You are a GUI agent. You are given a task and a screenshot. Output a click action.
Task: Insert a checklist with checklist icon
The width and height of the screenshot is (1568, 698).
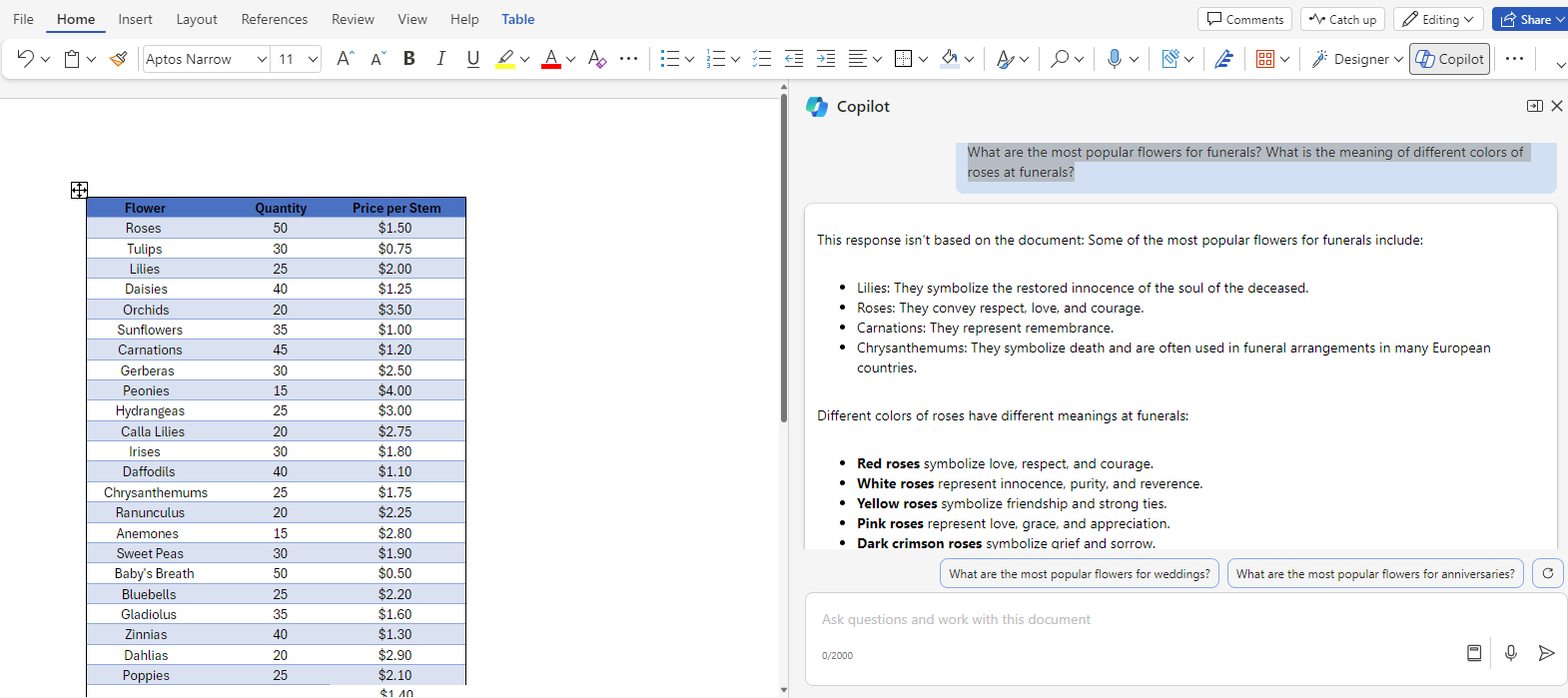762,59
